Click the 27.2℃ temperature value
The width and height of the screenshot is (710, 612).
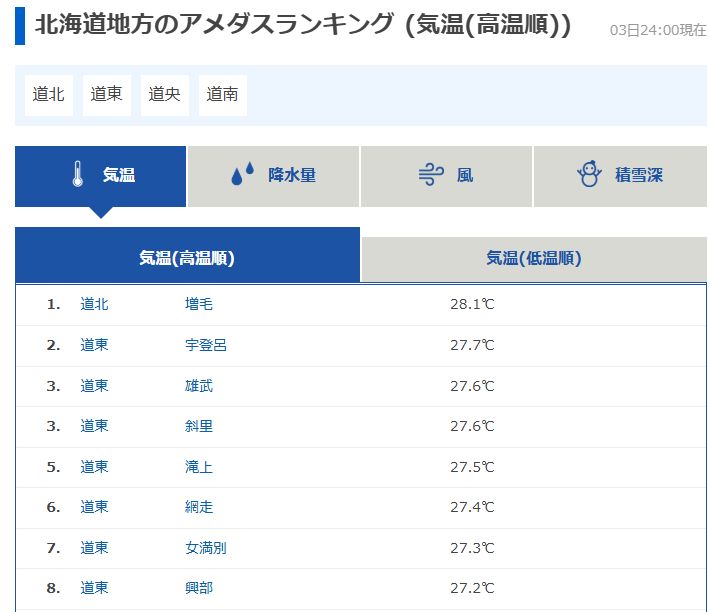point(472,588)
